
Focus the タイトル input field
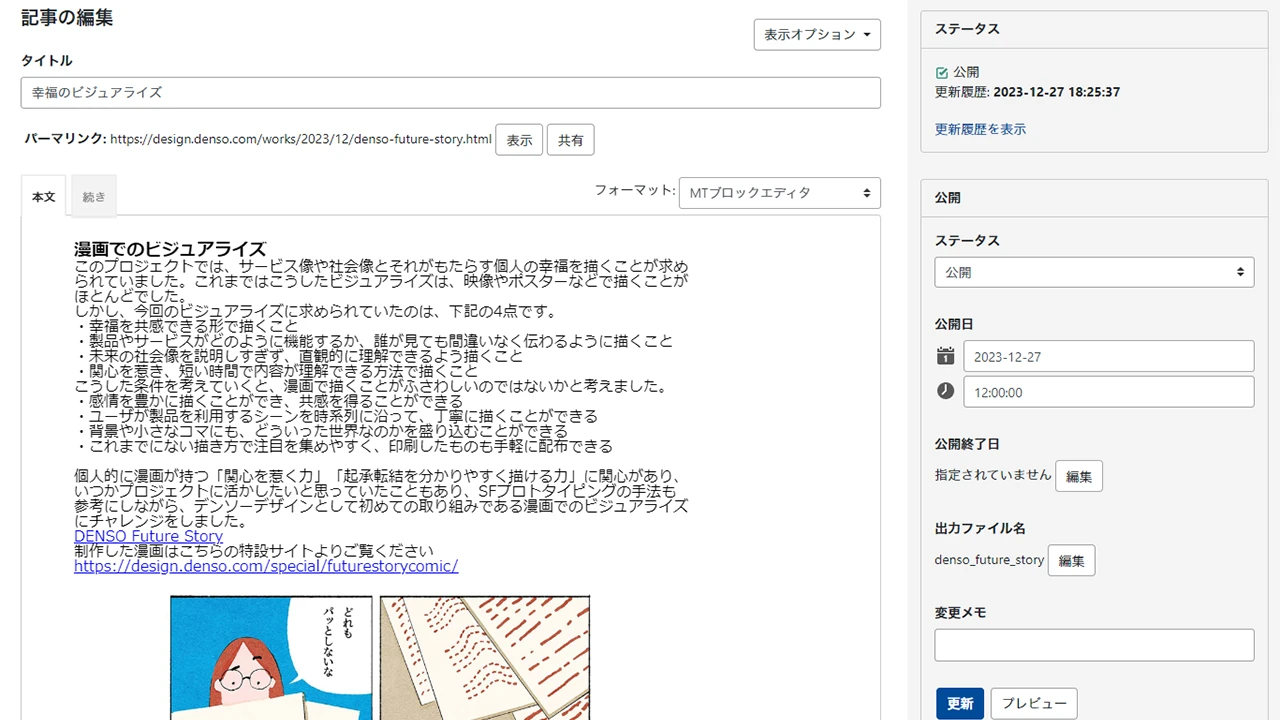coord(450,92)
